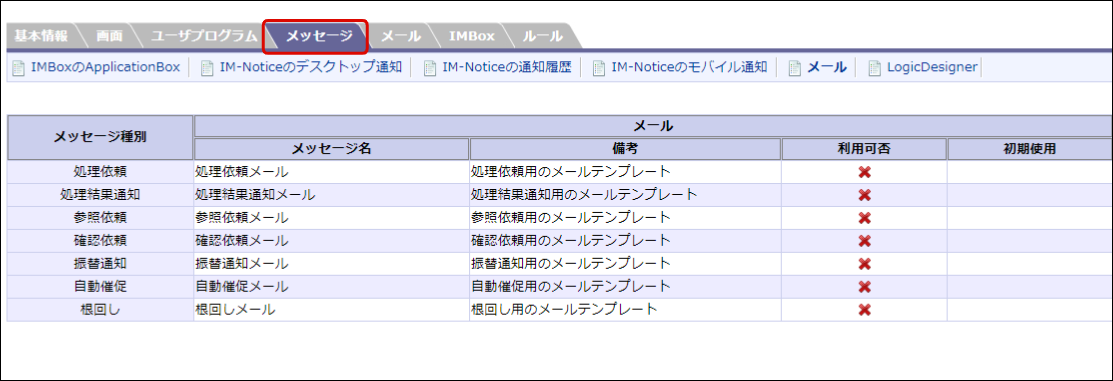The height and width of the screenshot is (381, 1113).
Task: Click the LogicDesigner document icon
Action: pos(874,68)
